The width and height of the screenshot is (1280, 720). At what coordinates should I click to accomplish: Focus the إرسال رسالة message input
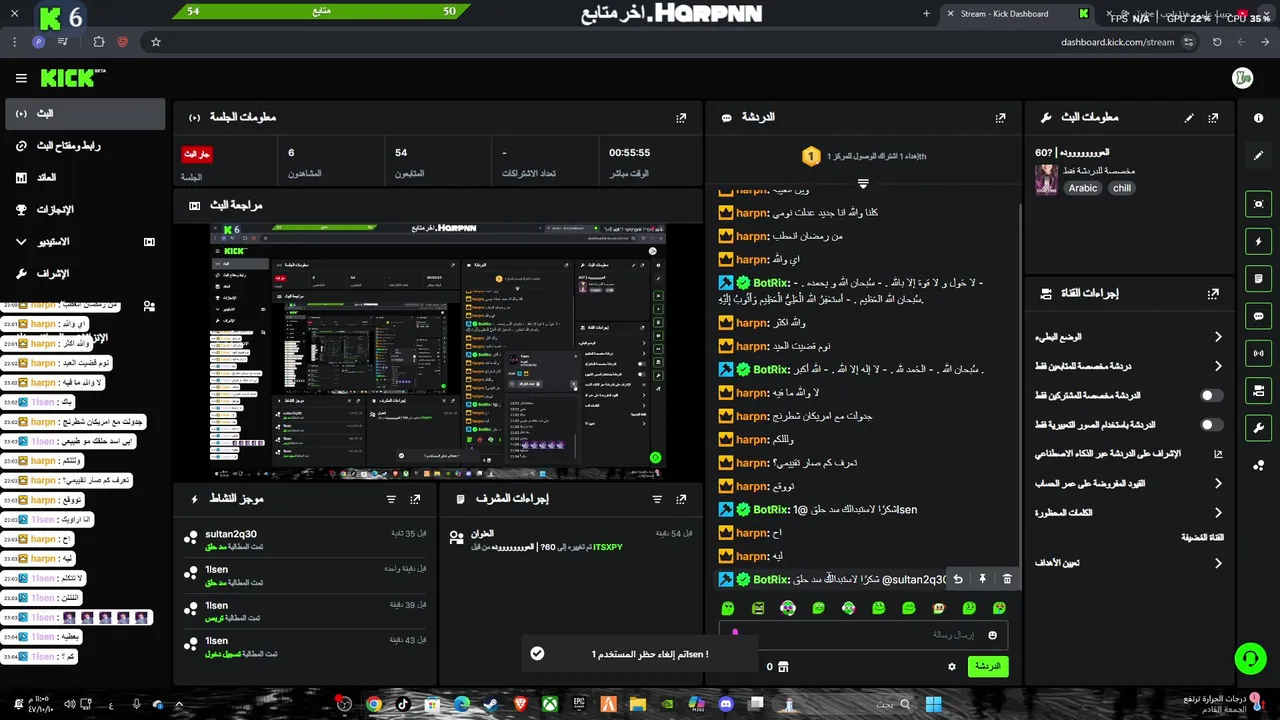click(x=863, y=635)
